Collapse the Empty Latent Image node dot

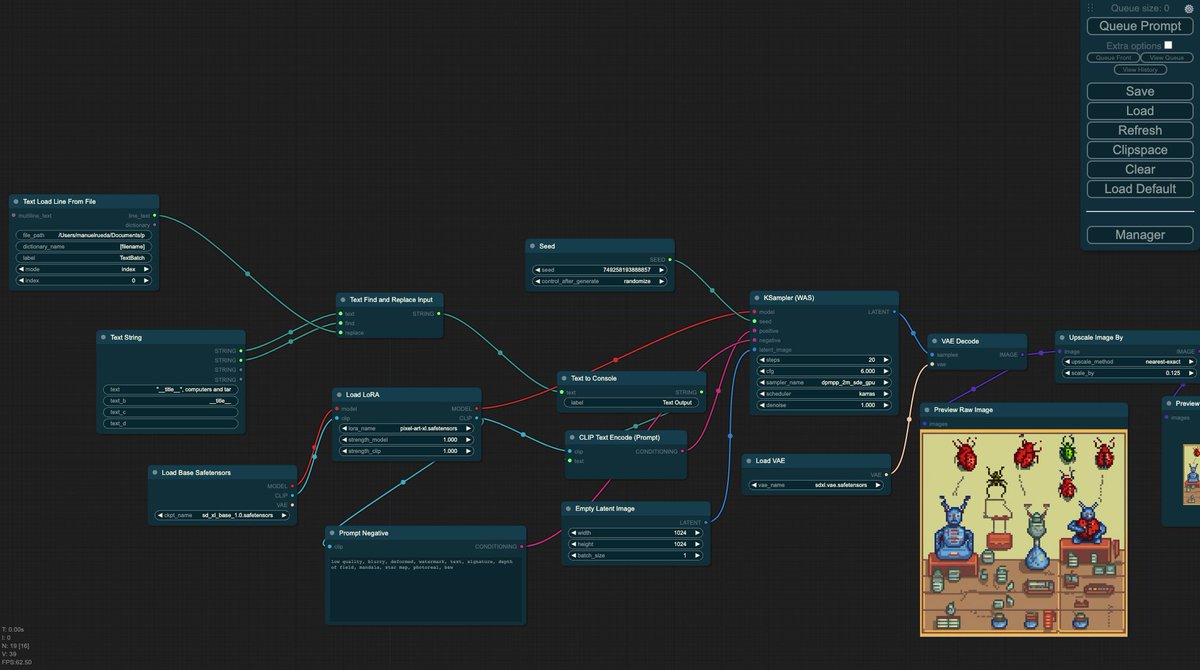[568, 508]
